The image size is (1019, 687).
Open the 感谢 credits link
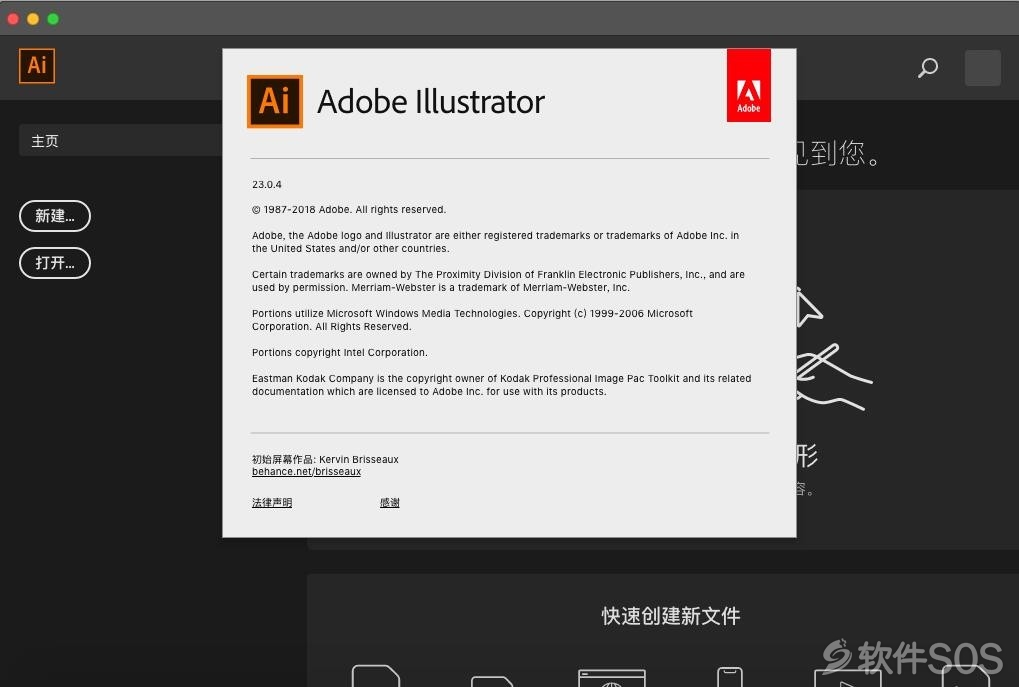tap(389, 502)
